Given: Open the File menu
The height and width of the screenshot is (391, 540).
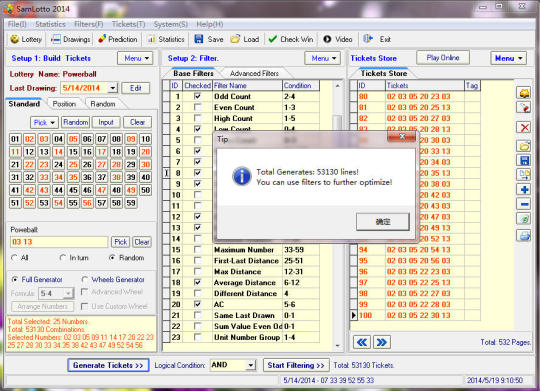Looking at the screenshot, I should click(17, 24).
